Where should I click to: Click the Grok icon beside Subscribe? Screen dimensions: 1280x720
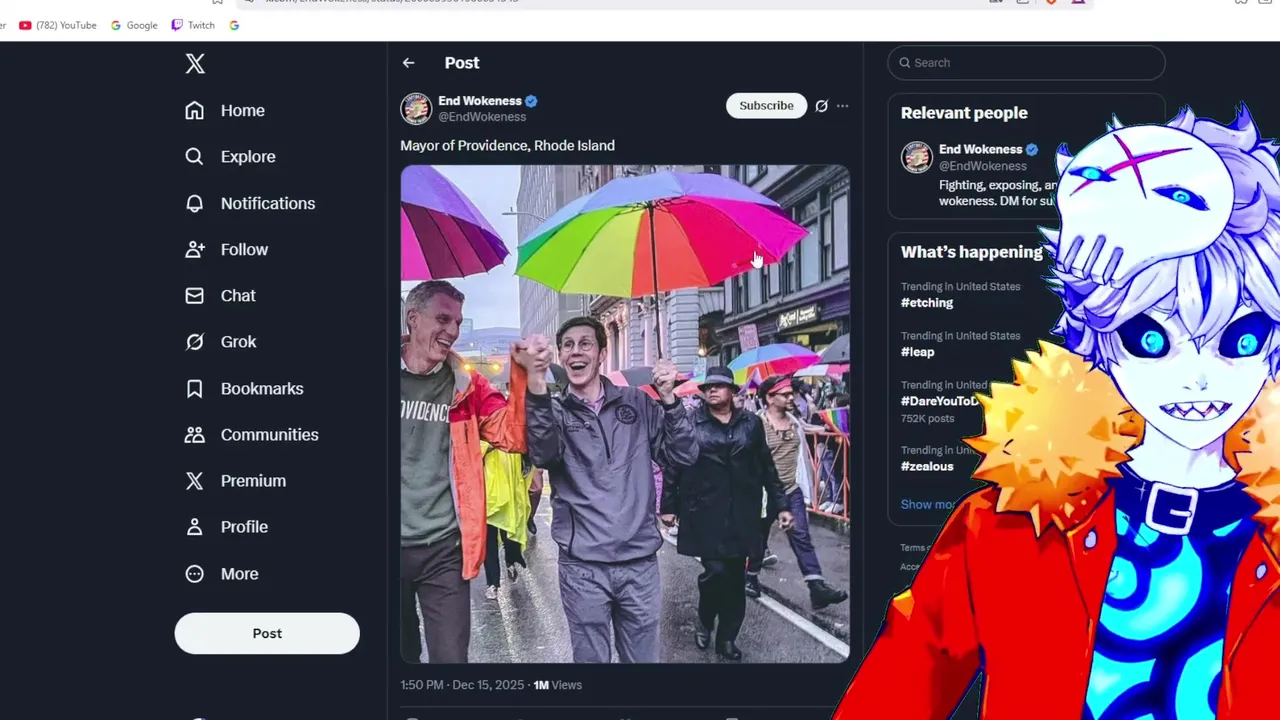point(821,106)
